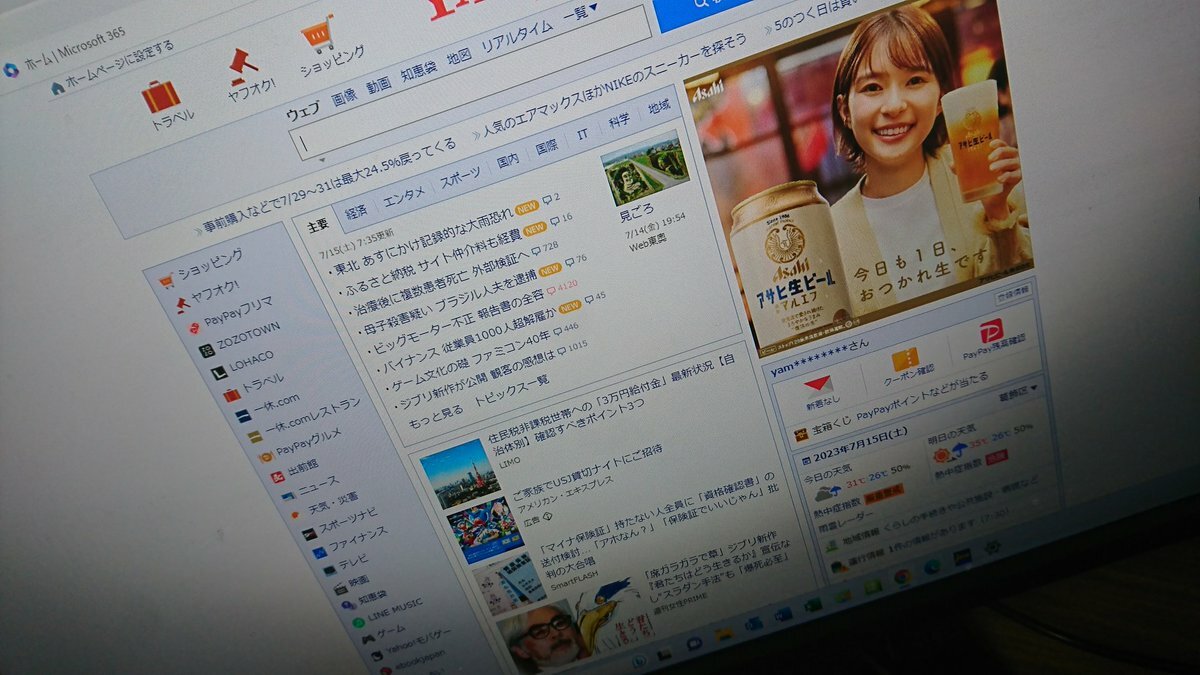Click the LOHACO icon in the sidebar
The height and width of the screenshot is (675, 1200).
pos(219,373)
